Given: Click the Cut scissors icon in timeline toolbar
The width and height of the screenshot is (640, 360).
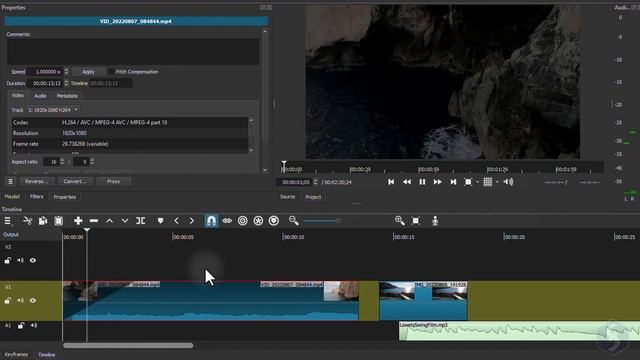Looking at the screenshot, I should click(x=27, y=221).
